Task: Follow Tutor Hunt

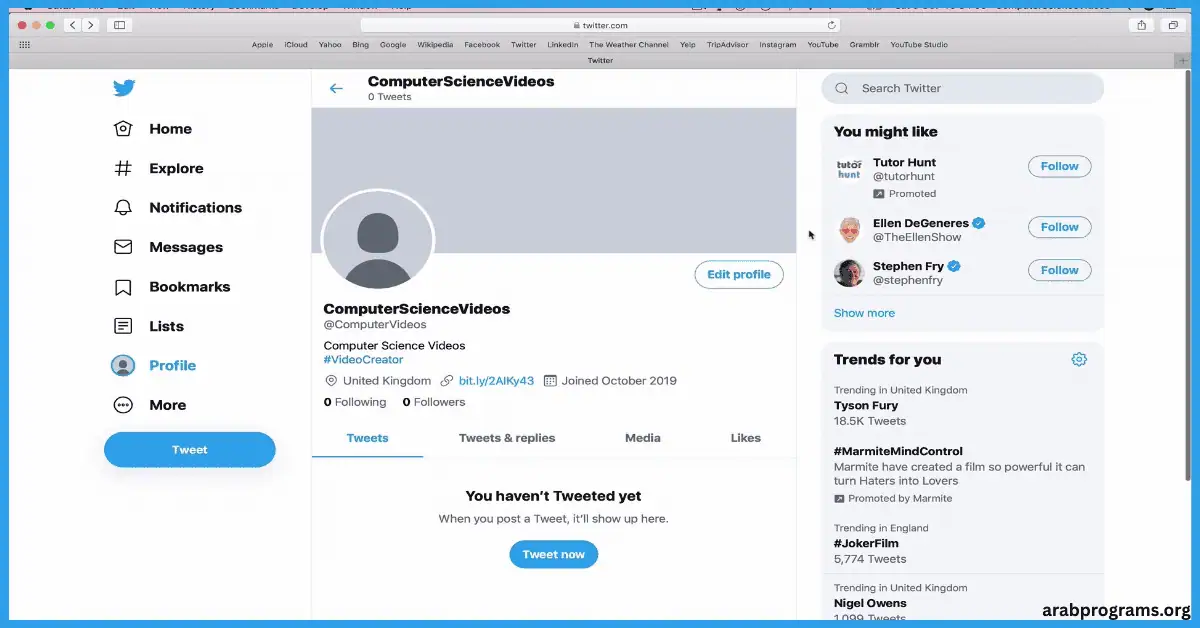Action: [x=1059, y=167]
